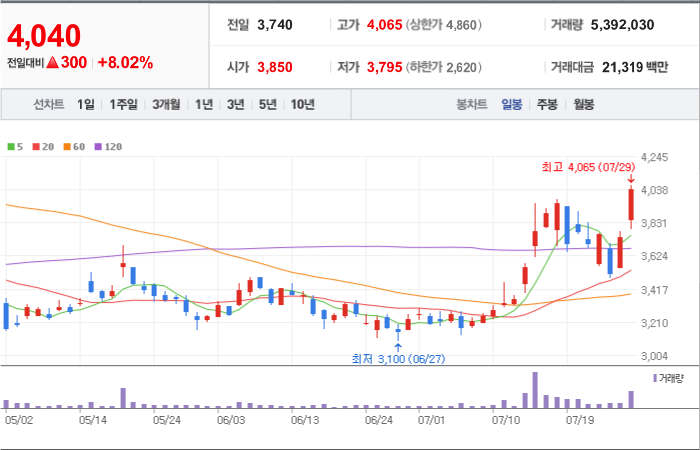The height and width of the screenshot is (450, 700).
Task: Click the 거래량 value 5,392,030
Action: click(x=622, y=25)
